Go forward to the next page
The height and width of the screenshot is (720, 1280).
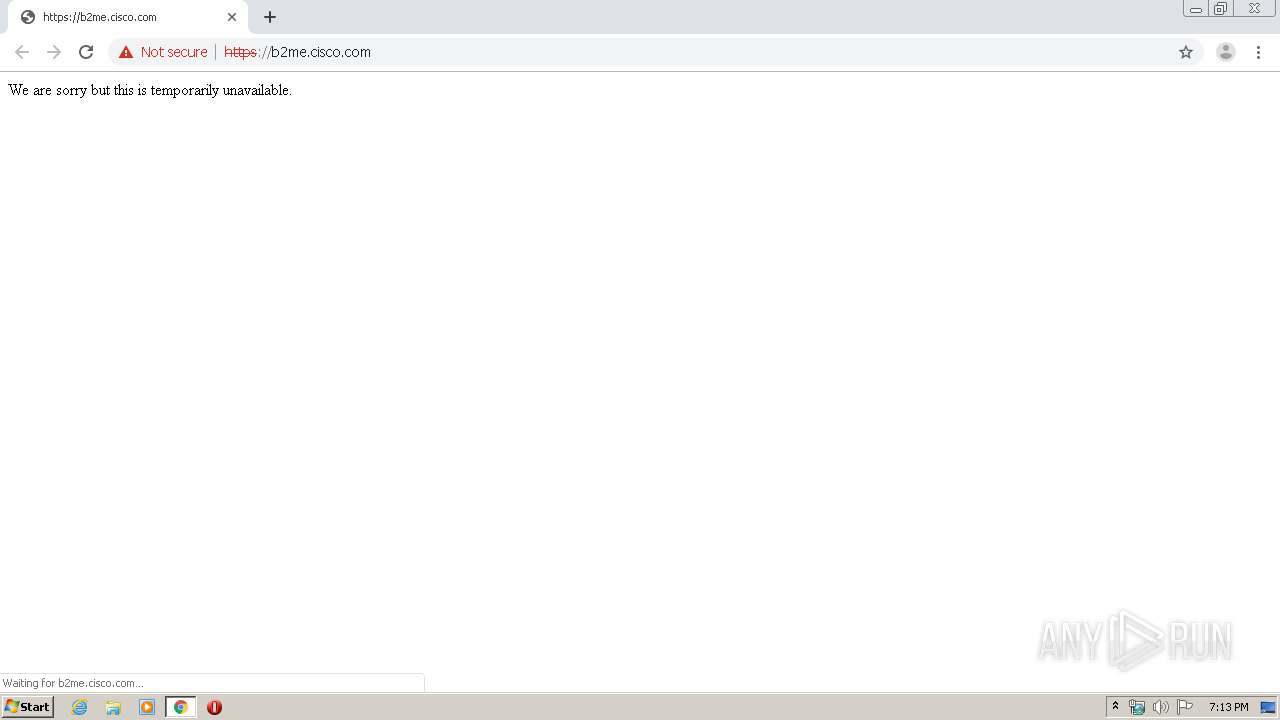(54, 52)
